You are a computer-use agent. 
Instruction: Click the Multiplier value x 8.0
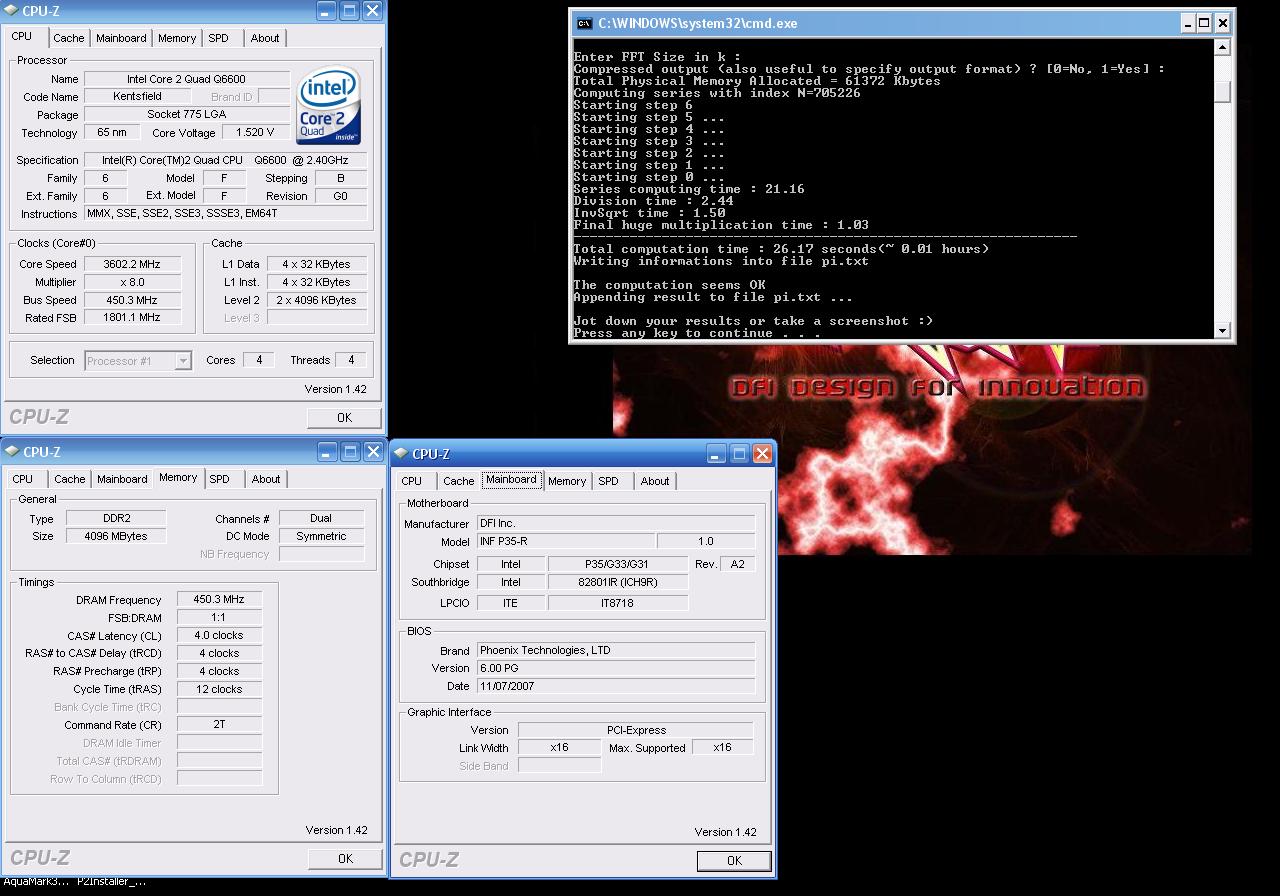(133, 282)
